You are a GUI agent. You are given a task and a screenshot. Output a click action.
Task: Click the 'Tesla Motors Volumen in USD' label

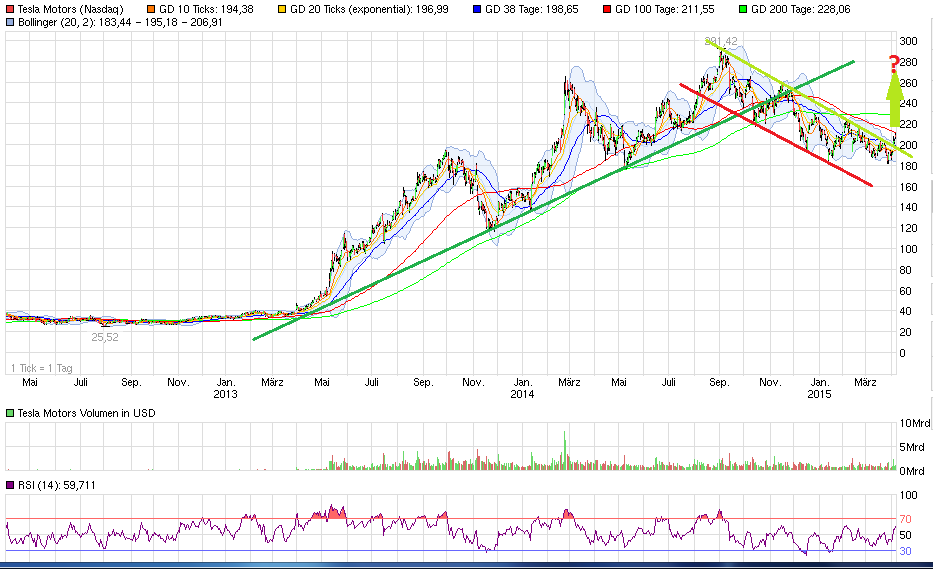pos(86,413)
